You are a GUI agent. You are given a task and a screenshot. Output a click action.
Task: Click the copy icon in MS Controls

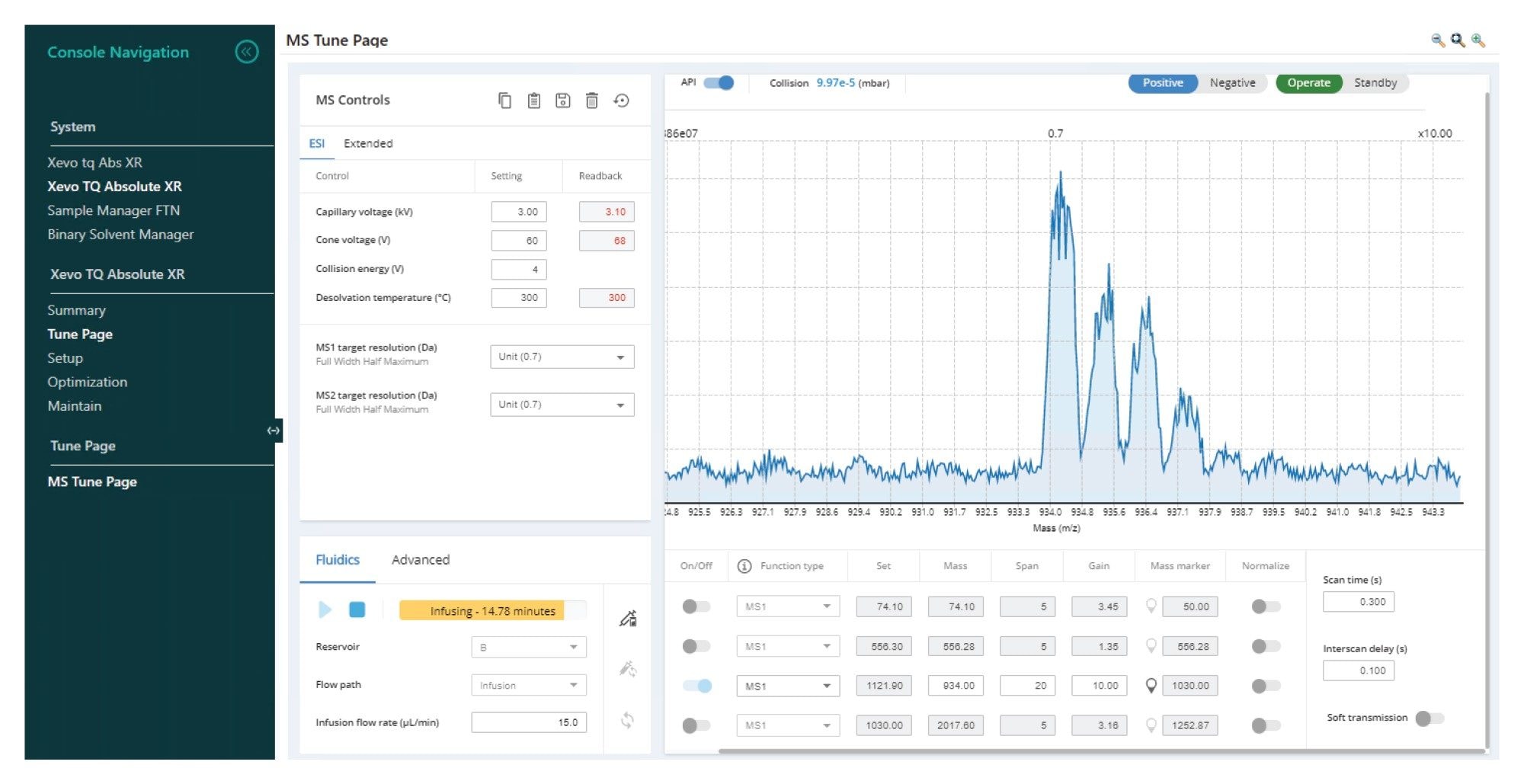point(504,101)
